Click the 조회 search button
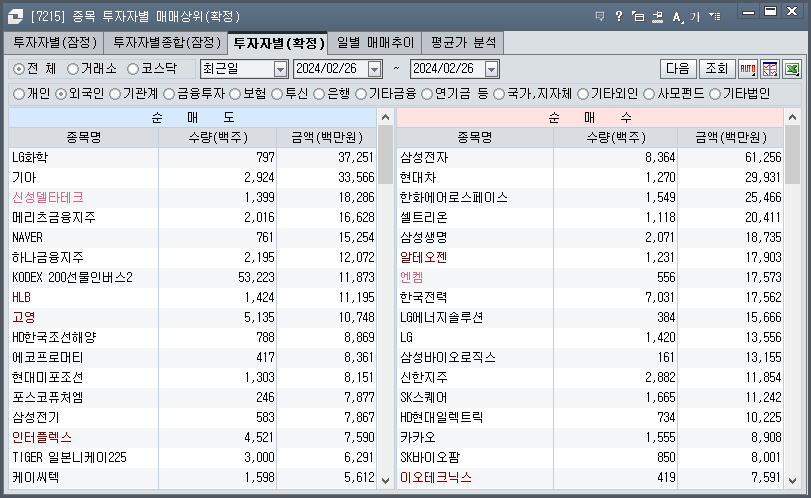Image resolution: width=811 pixels, height=498 pixels. click(x=717, y=69)
